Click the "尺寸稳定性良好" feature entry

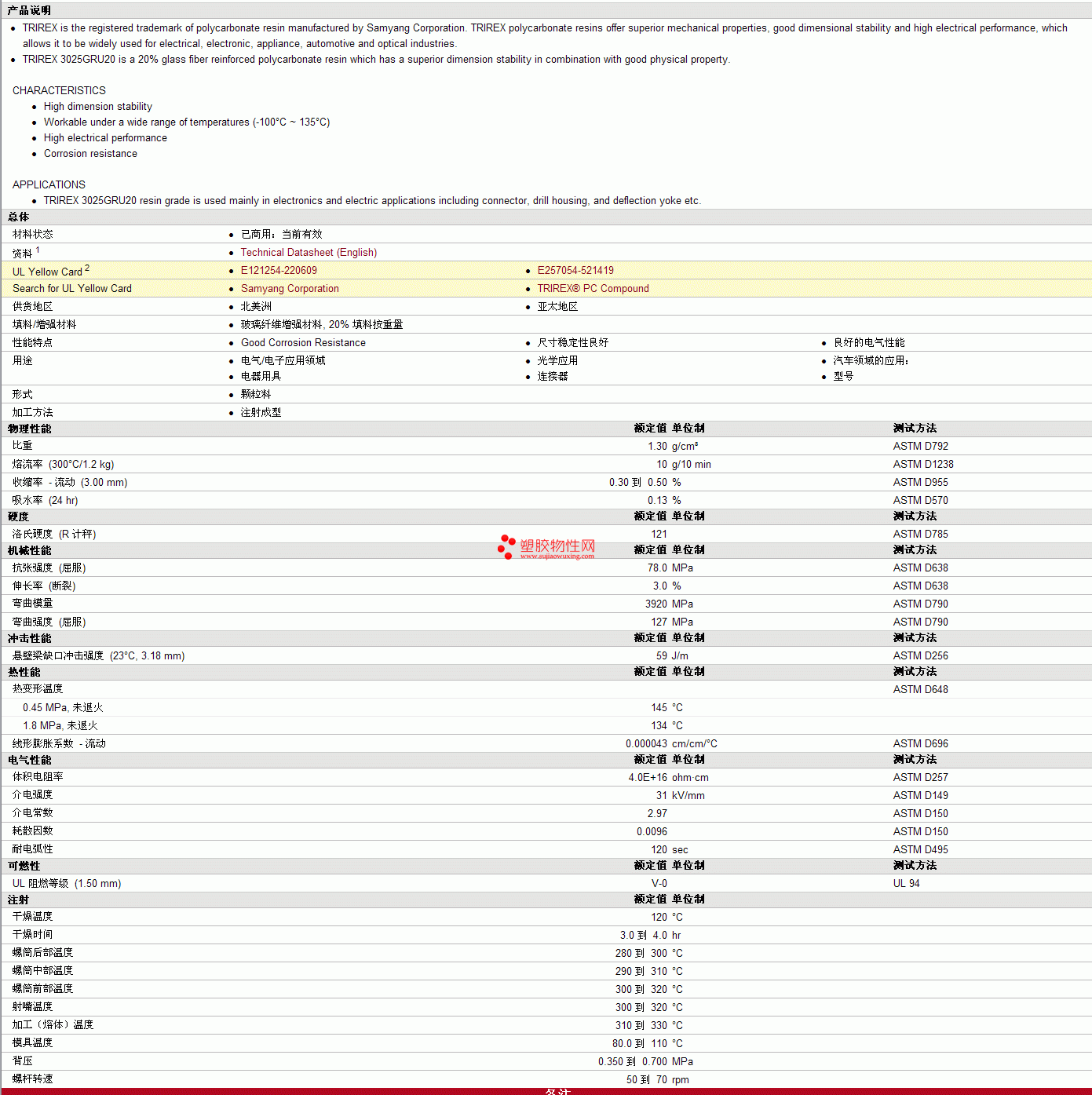tap(573, 343)
